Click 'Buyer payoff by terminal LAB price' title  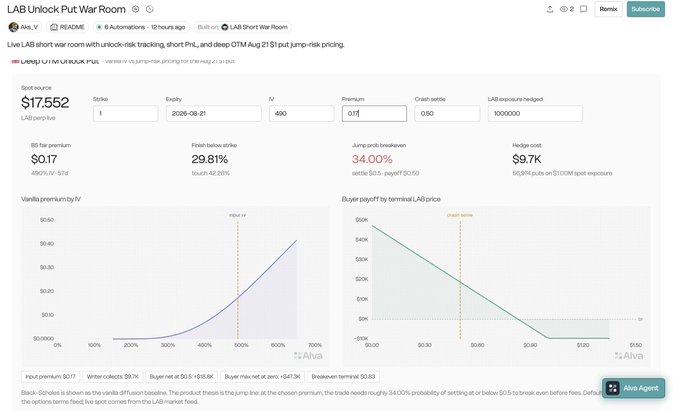tap(391, 199)
